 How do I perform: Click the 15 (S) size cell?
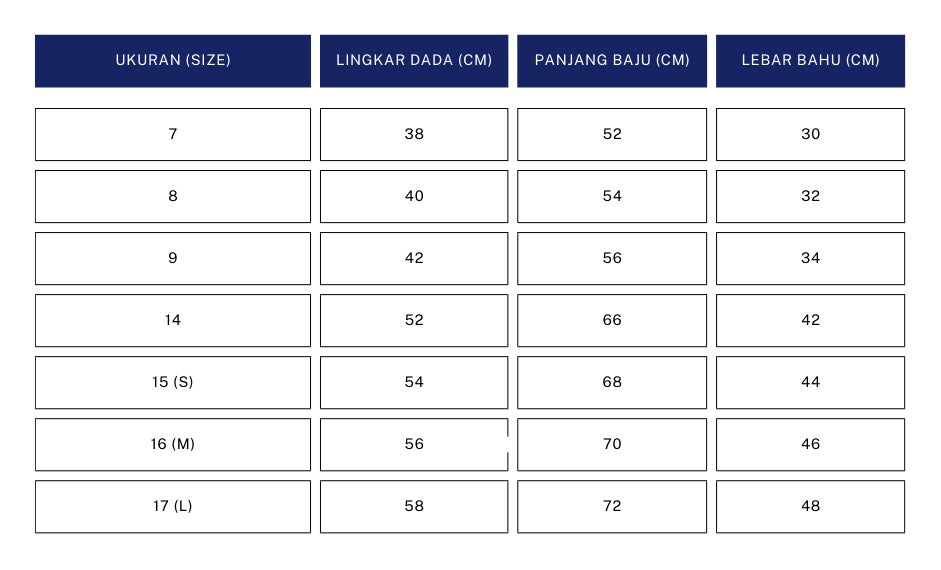point(173,382)
